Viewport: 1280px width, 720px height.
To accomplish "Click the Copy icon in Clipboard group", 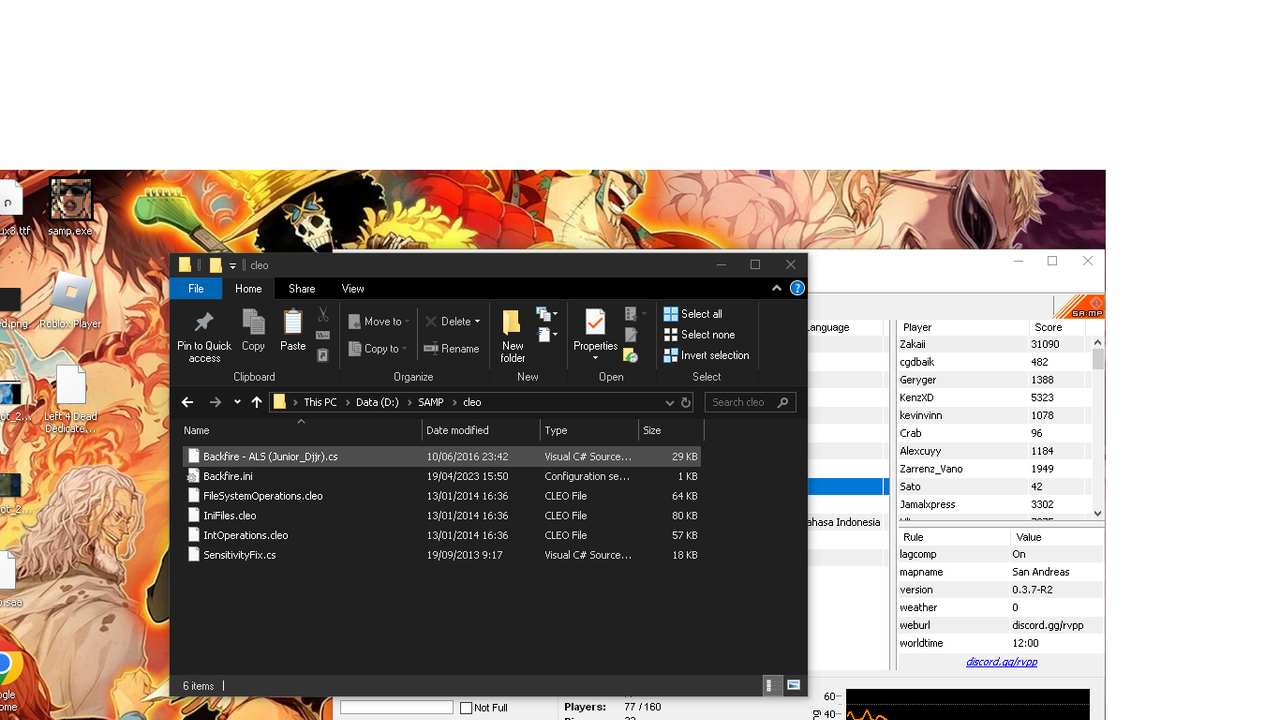I will coord(253,322).
